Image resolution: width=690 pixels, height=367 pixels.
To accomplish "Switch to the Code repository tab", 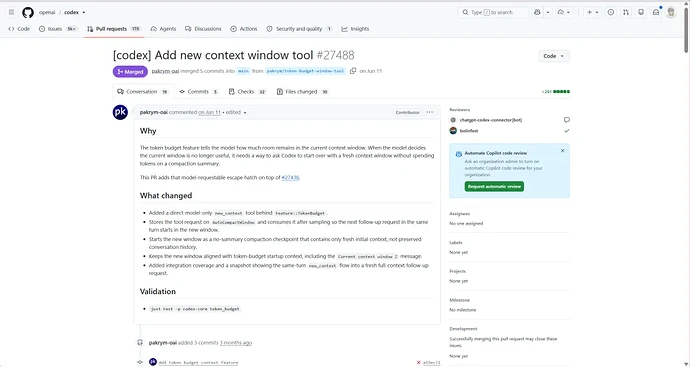I will tap(19, 29).
